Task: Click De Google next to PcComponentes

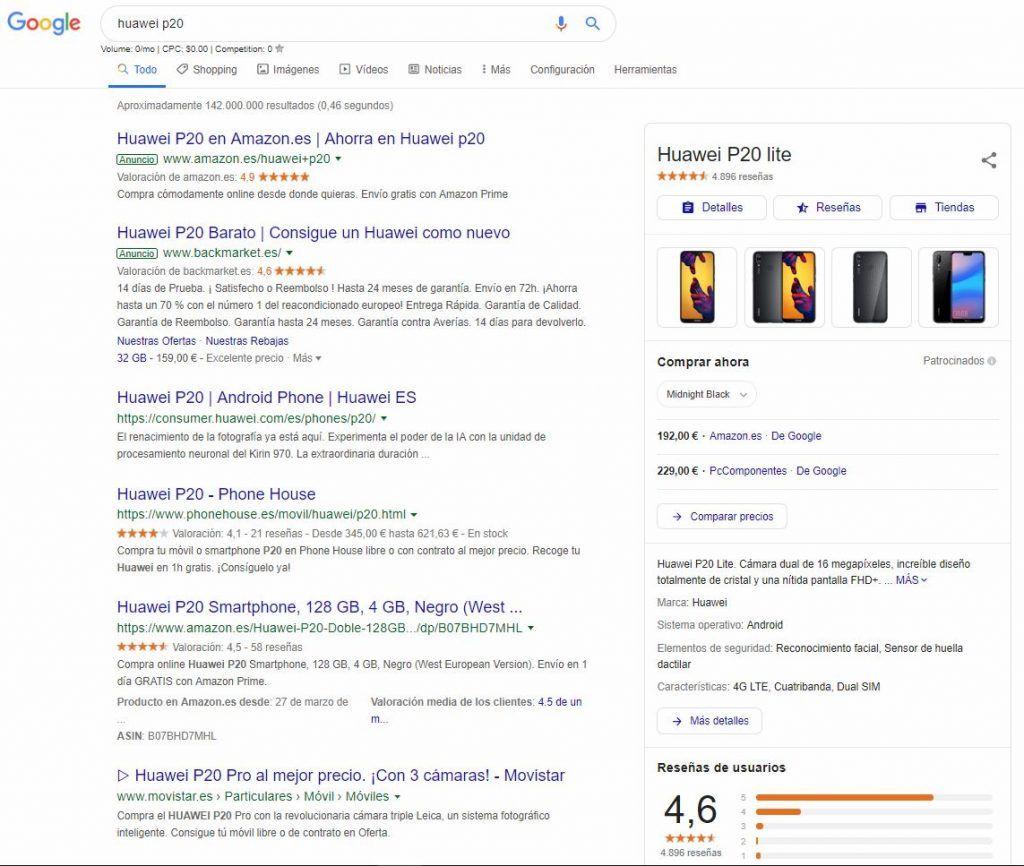Action: pos(821,471)
